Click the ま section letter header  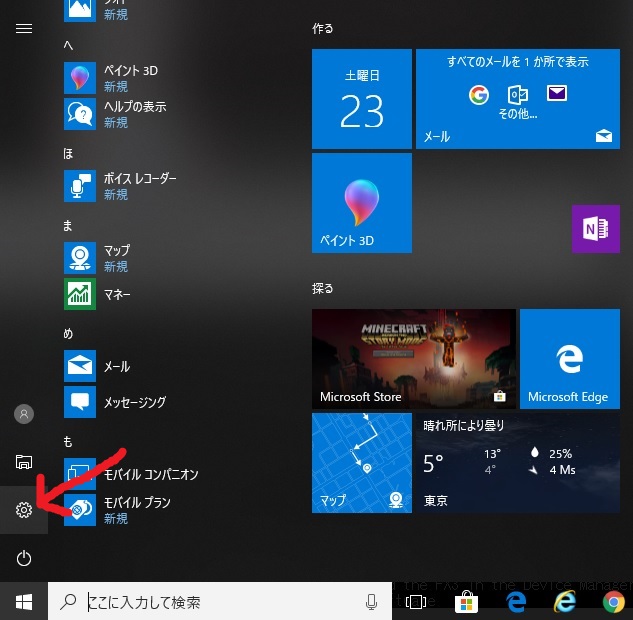(68, 226)
